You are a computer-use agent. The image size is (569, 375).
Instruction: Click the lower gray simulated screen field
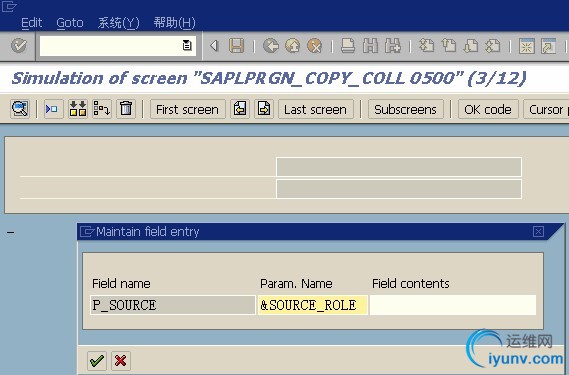click(399, 189)
